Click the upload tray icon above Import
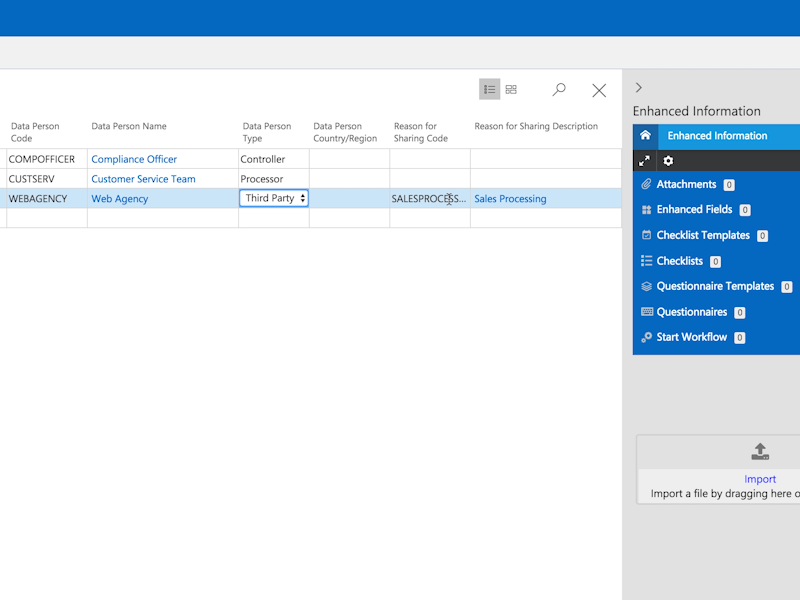 (x=760, y=452)
